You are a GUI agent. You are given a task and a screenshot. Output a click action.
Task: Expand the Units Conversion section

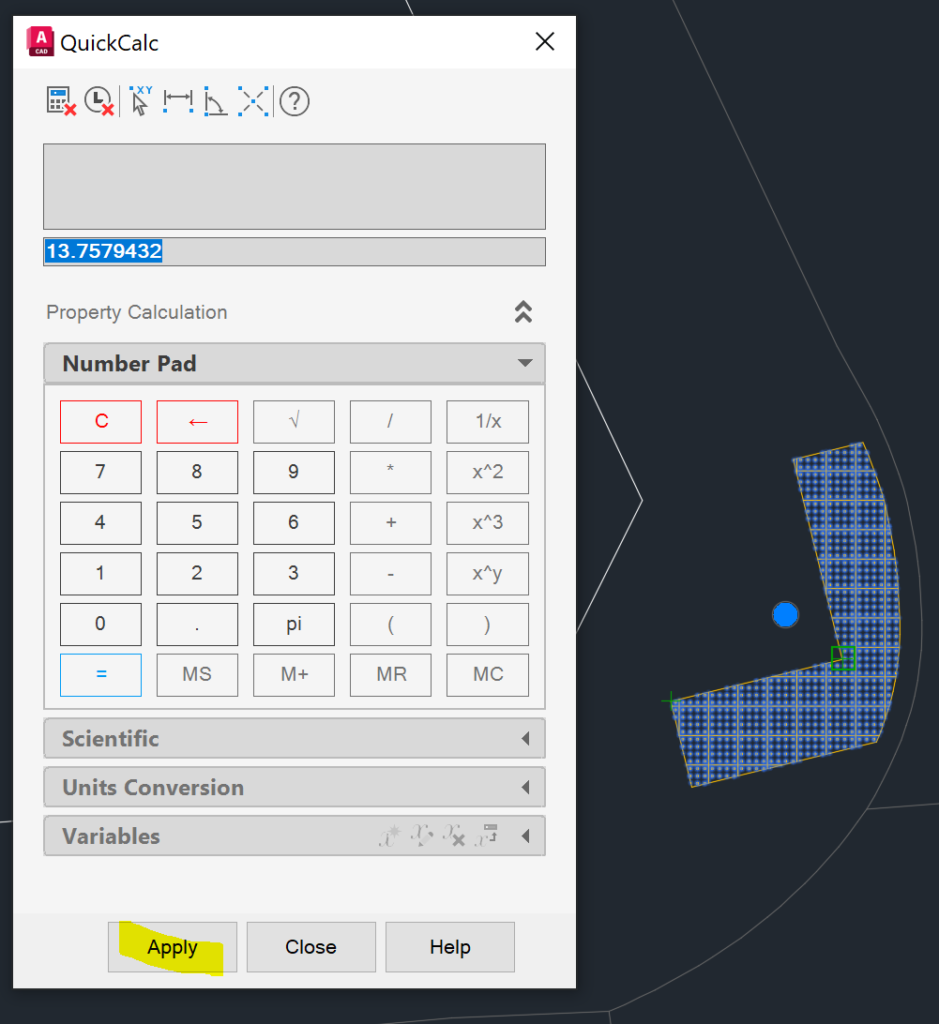click(294, 788)
